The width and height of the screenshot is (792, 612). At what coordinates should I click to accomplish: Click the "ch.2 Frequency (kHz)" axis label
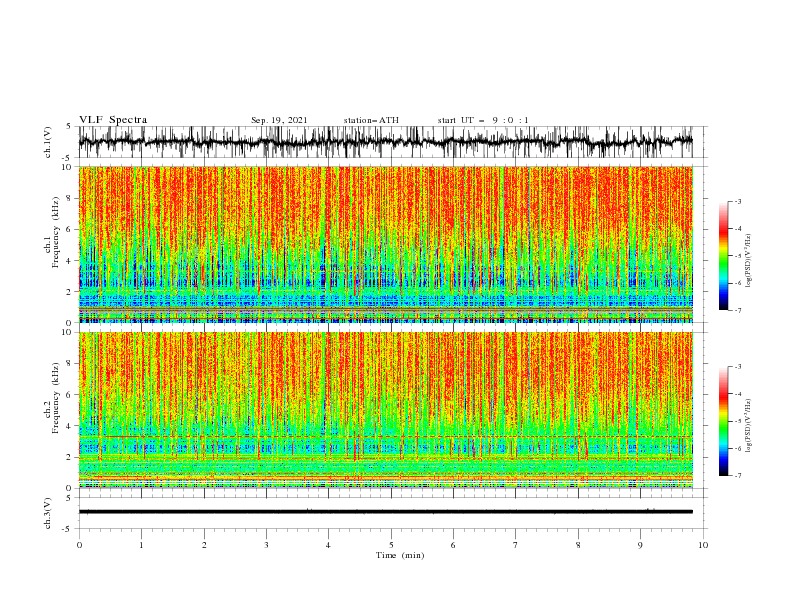pos(52,398)
